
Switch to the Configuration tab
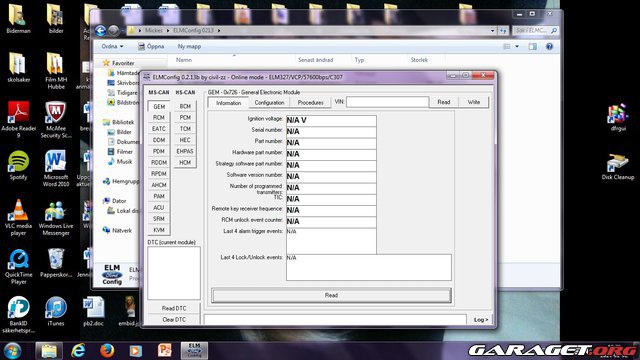tap(269, 103)
